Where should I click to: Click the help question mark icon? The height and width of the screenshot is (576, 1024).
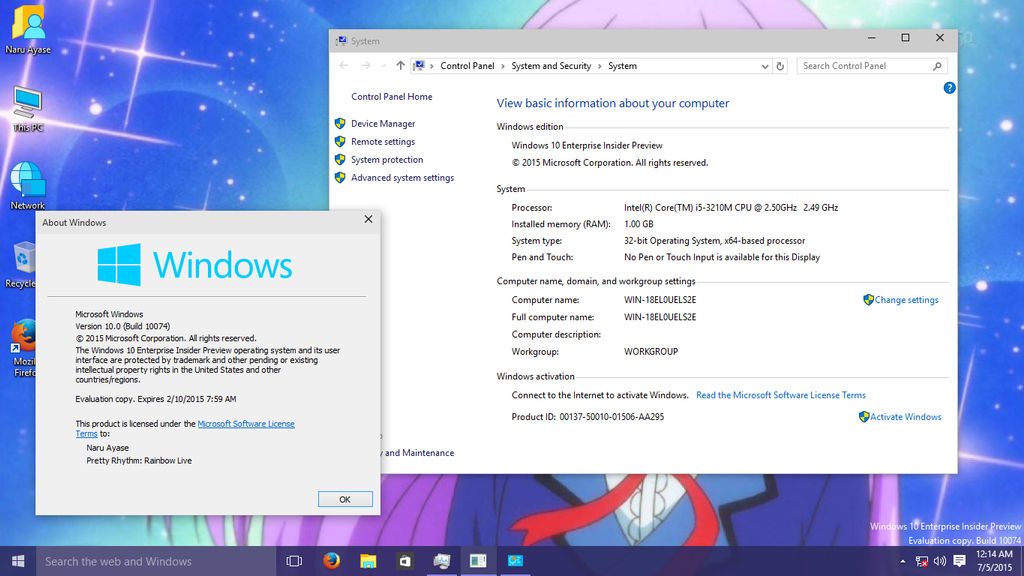[949, 88]
